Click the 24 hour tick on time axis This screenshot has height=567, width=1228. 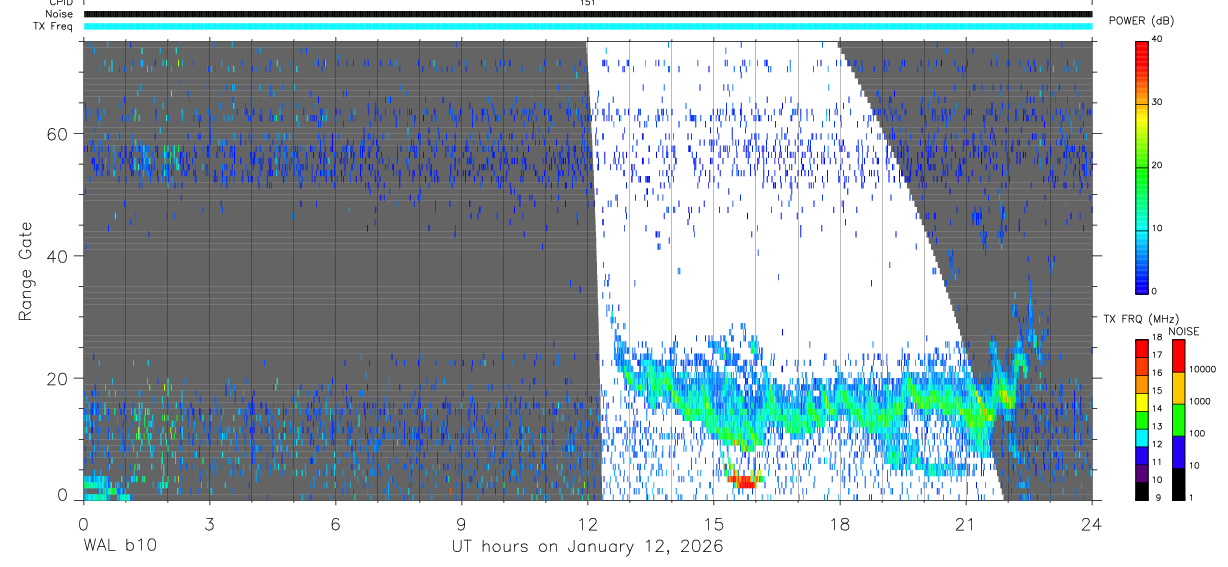pyautogui.click(x=1092, y=524)
